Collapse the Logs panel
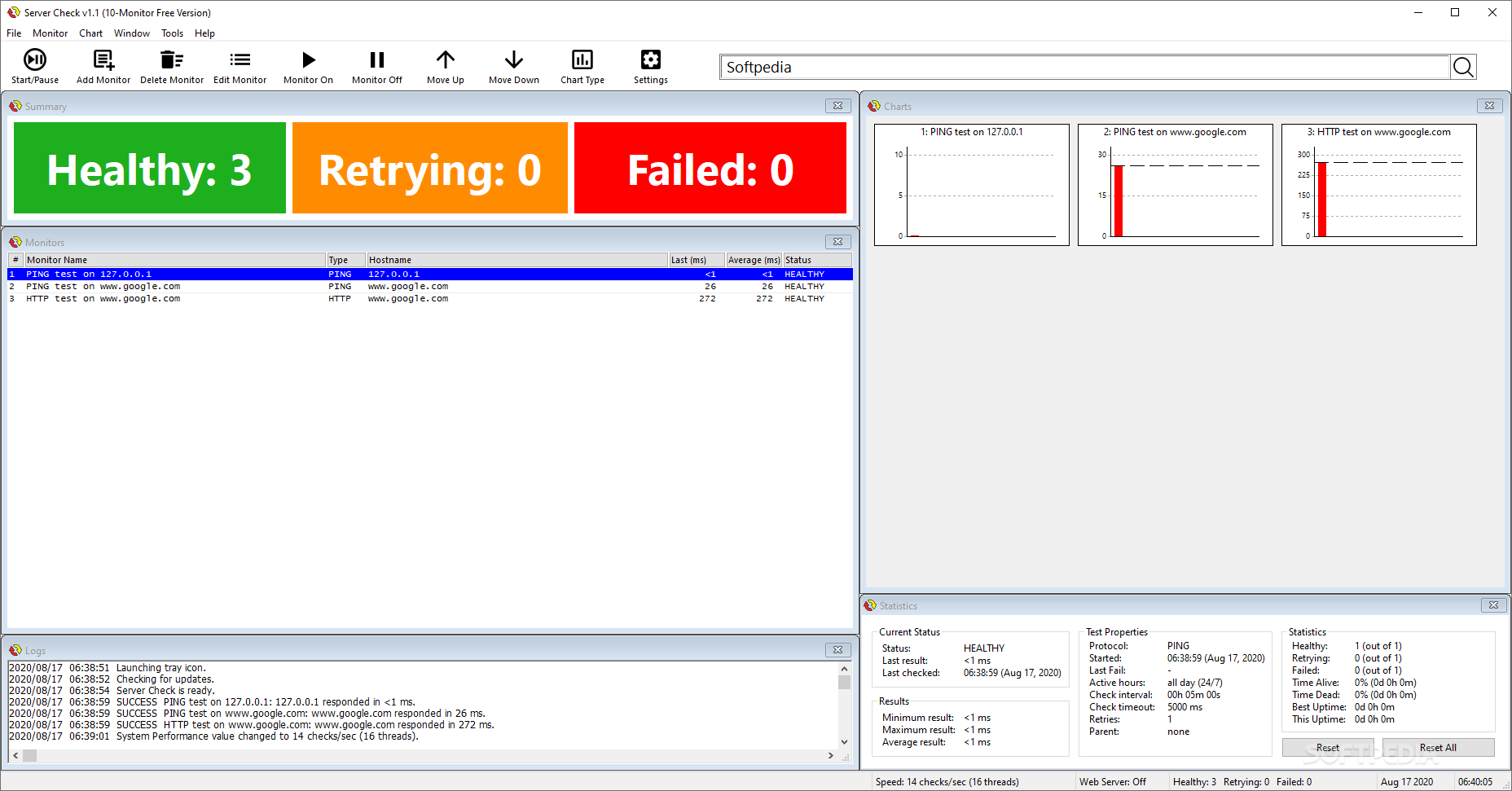 click(837, 649)
